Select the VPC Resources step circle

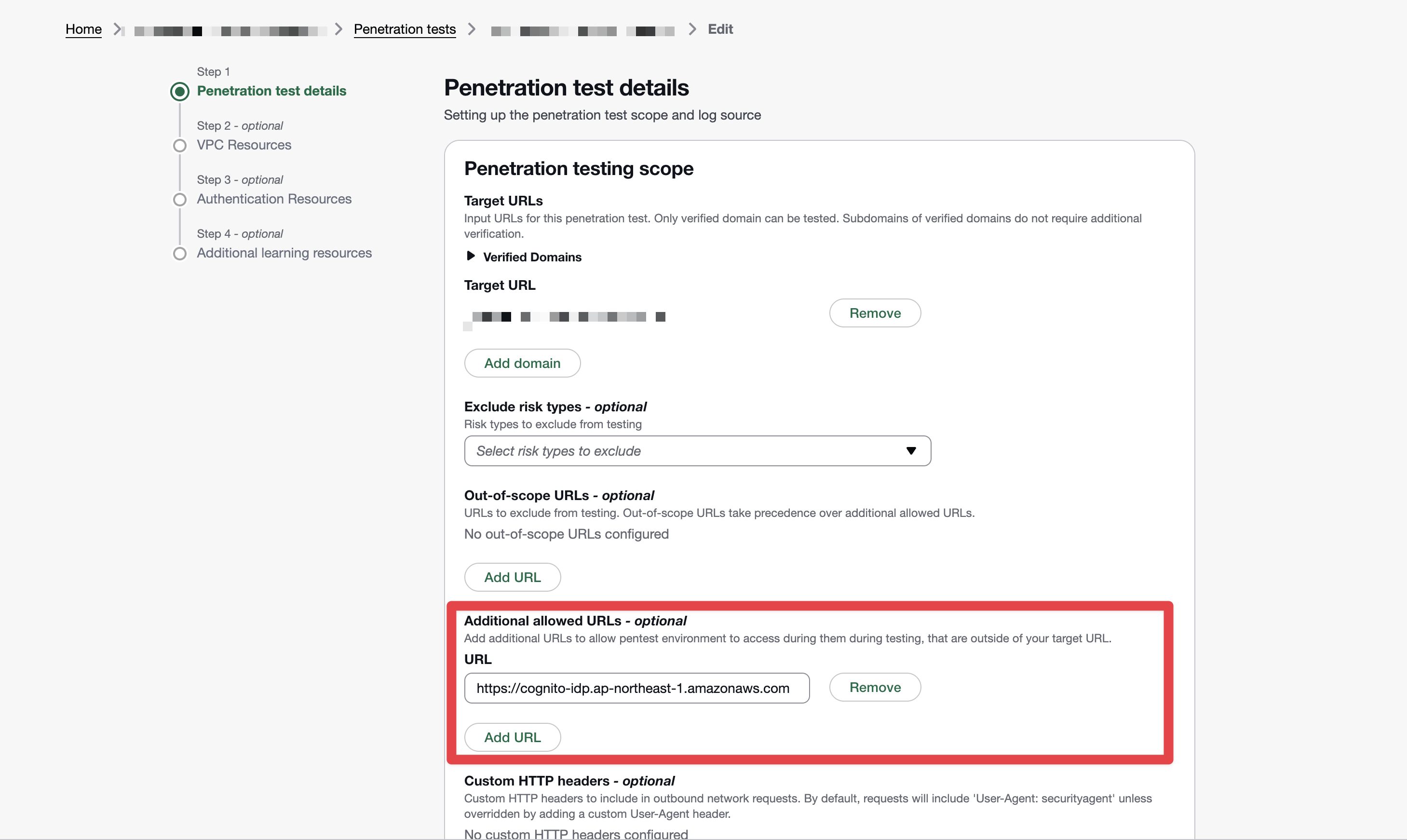[x=179, y=146]
